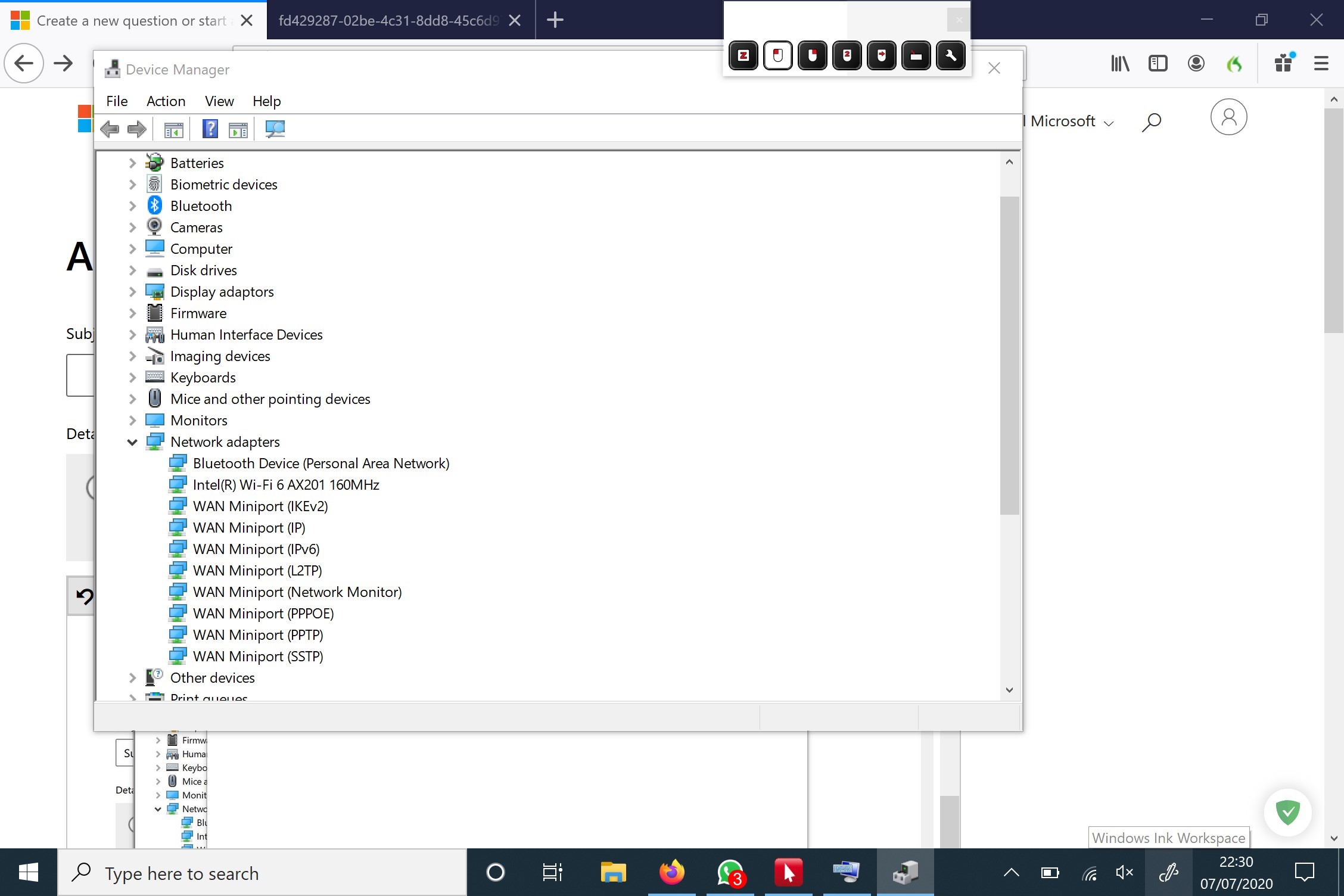The width and height of the screenshot is (1344, 896).
Task: Click the Bluetooth category icon
Action: click(155, 206)
